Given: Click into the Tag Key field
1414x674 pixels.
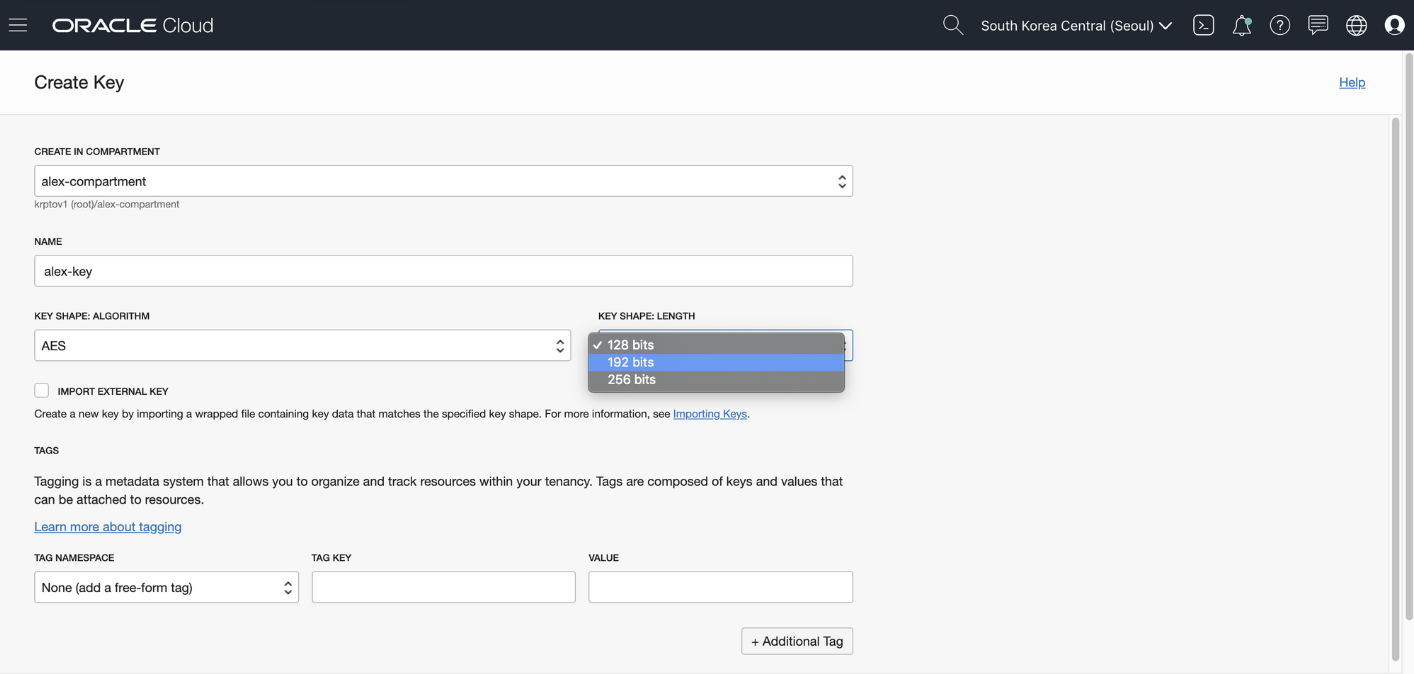Looking at the screenshot, I should (443, 587).
